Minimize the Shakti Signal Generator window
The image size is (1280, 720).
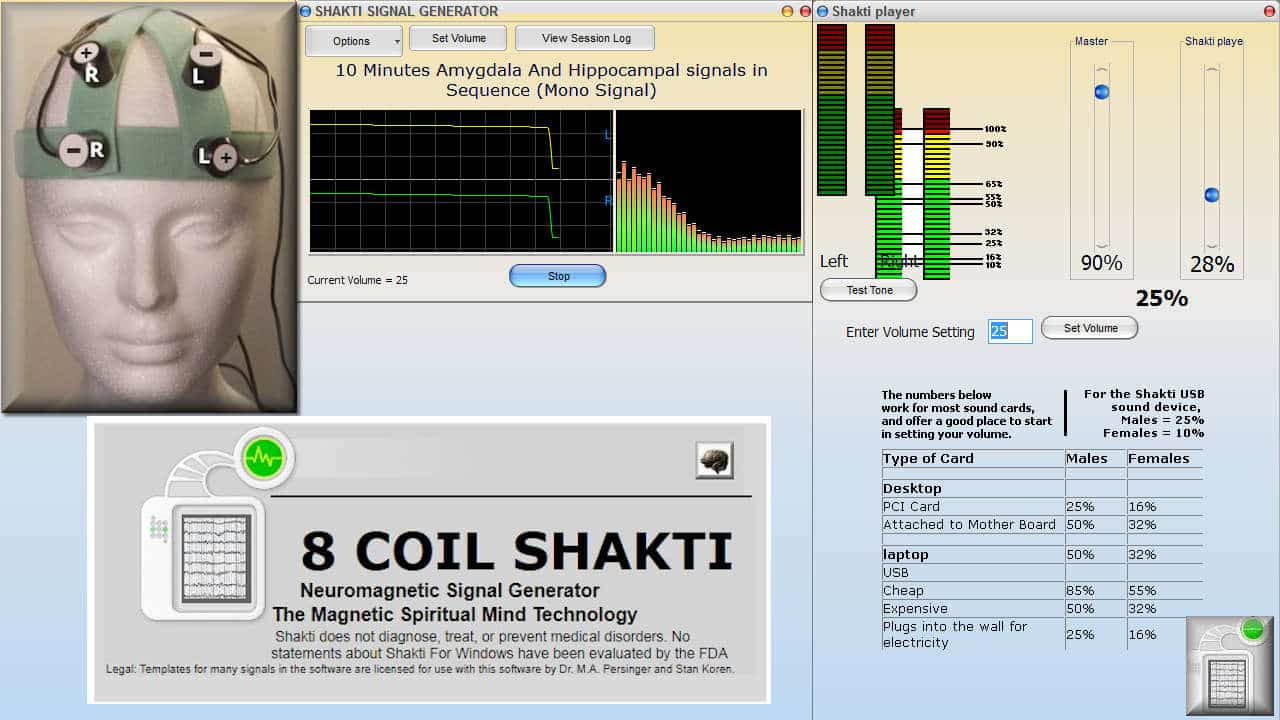[x=786, y=11]
